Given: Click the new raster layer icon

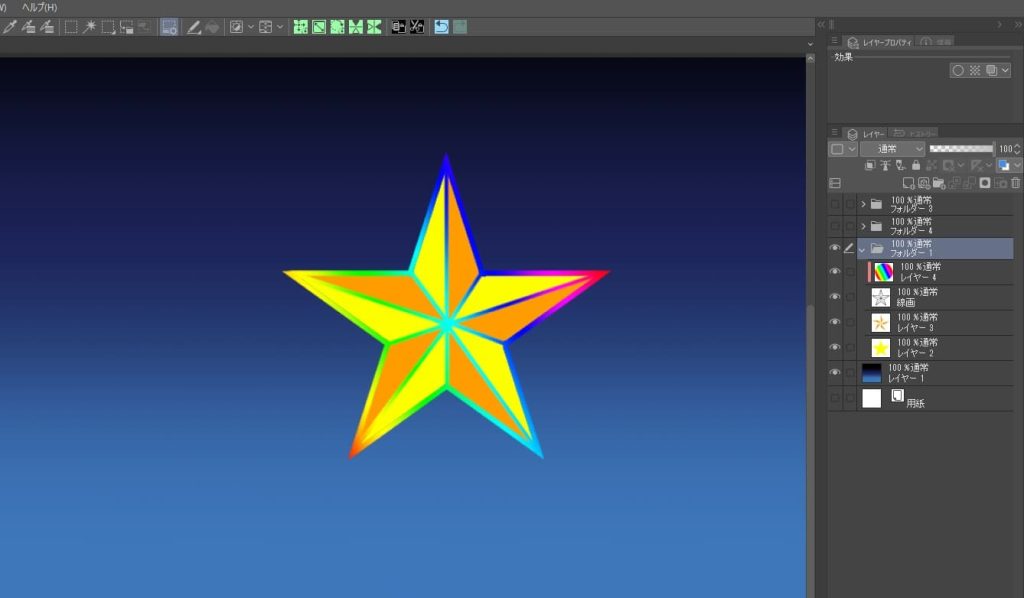Looking at the screenshot, I should pos(908,183).
